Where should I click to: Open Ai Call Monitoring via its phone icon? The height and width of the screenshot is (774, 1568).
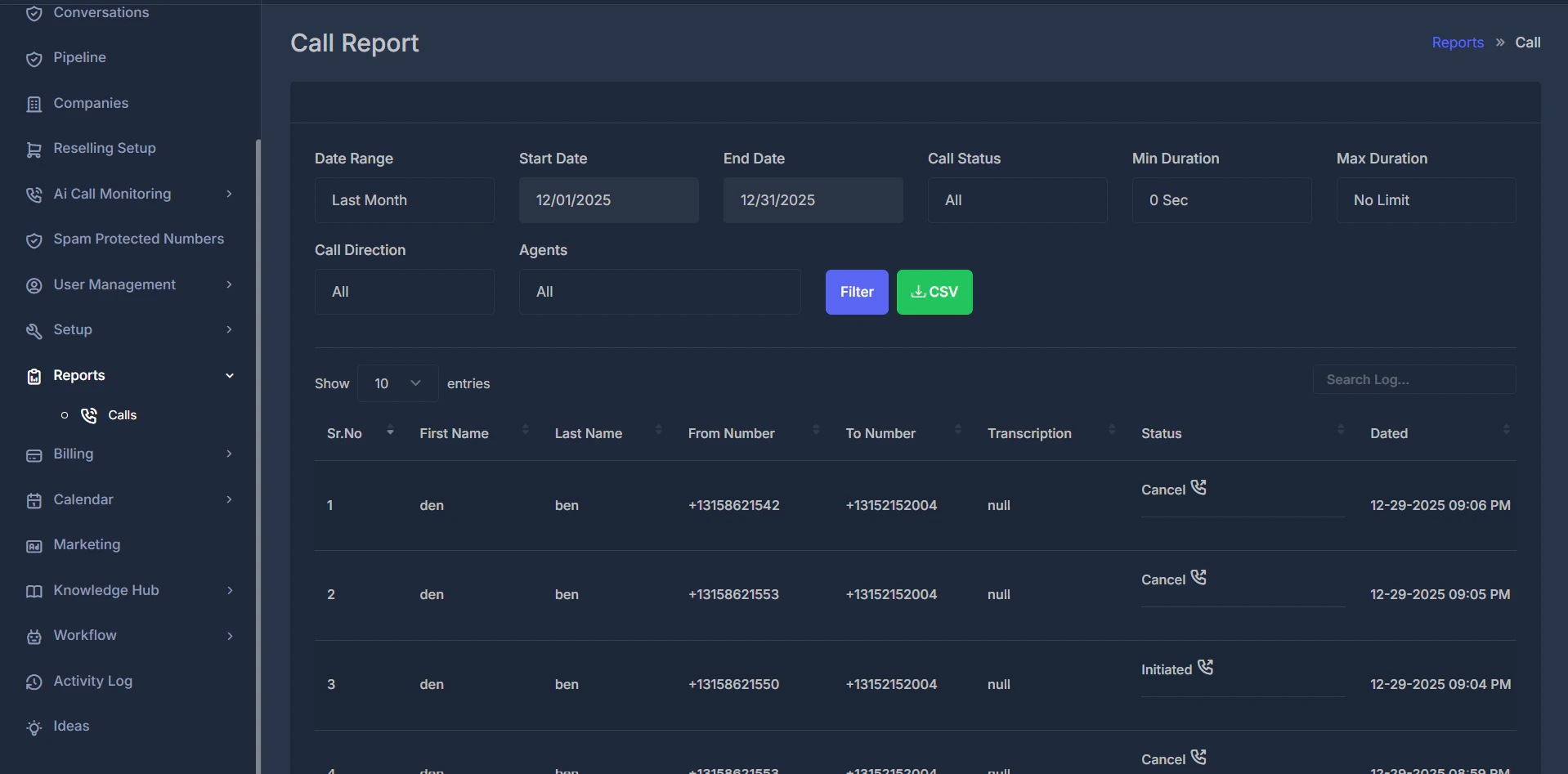[34, 195]
